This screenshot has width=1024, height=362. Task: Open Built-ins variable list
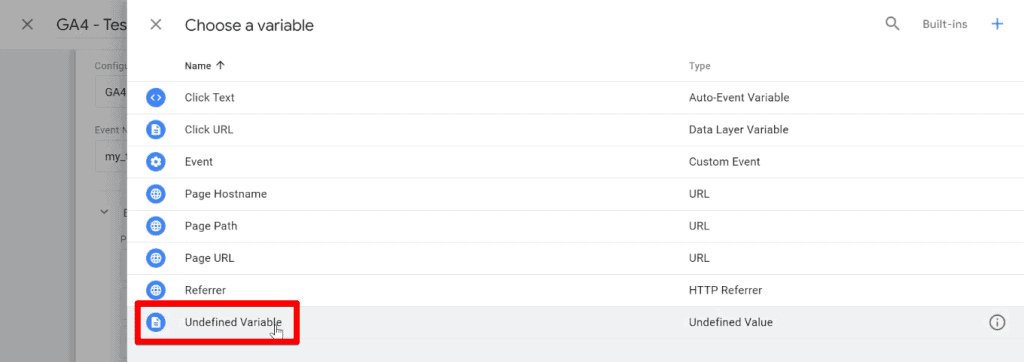click(944, 24)
